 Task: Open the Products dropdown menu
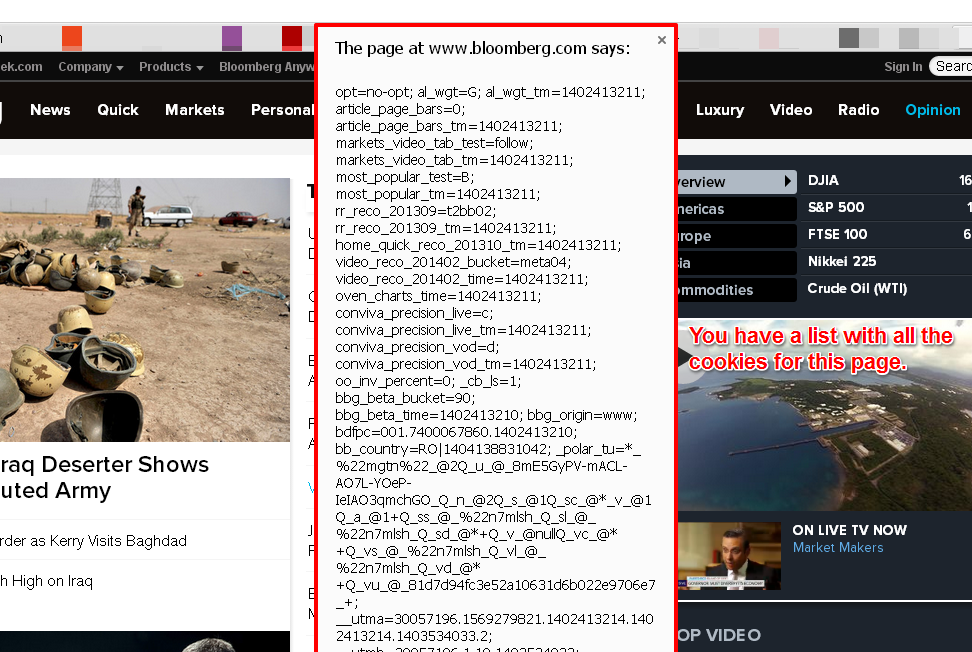(x=171, y=67)
